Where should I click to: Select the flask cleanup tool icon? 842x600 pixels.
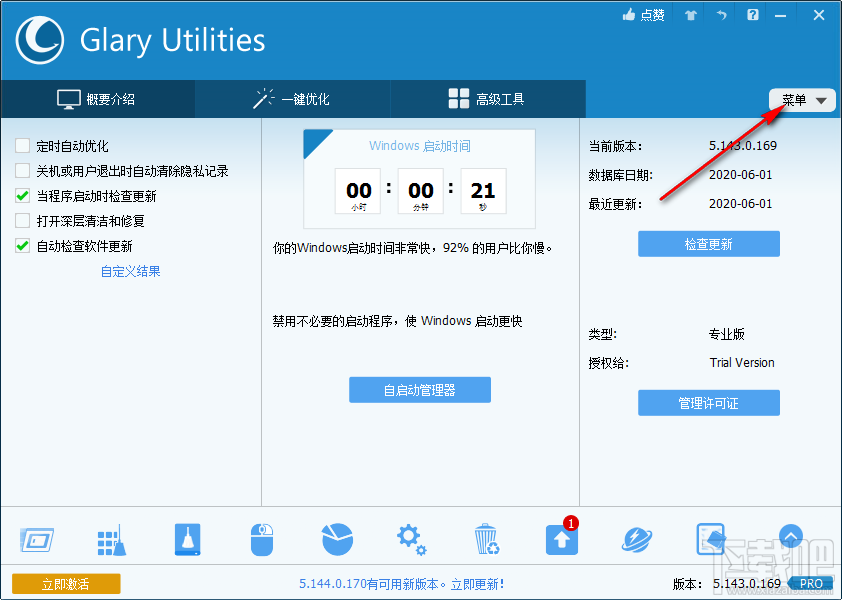187,538
